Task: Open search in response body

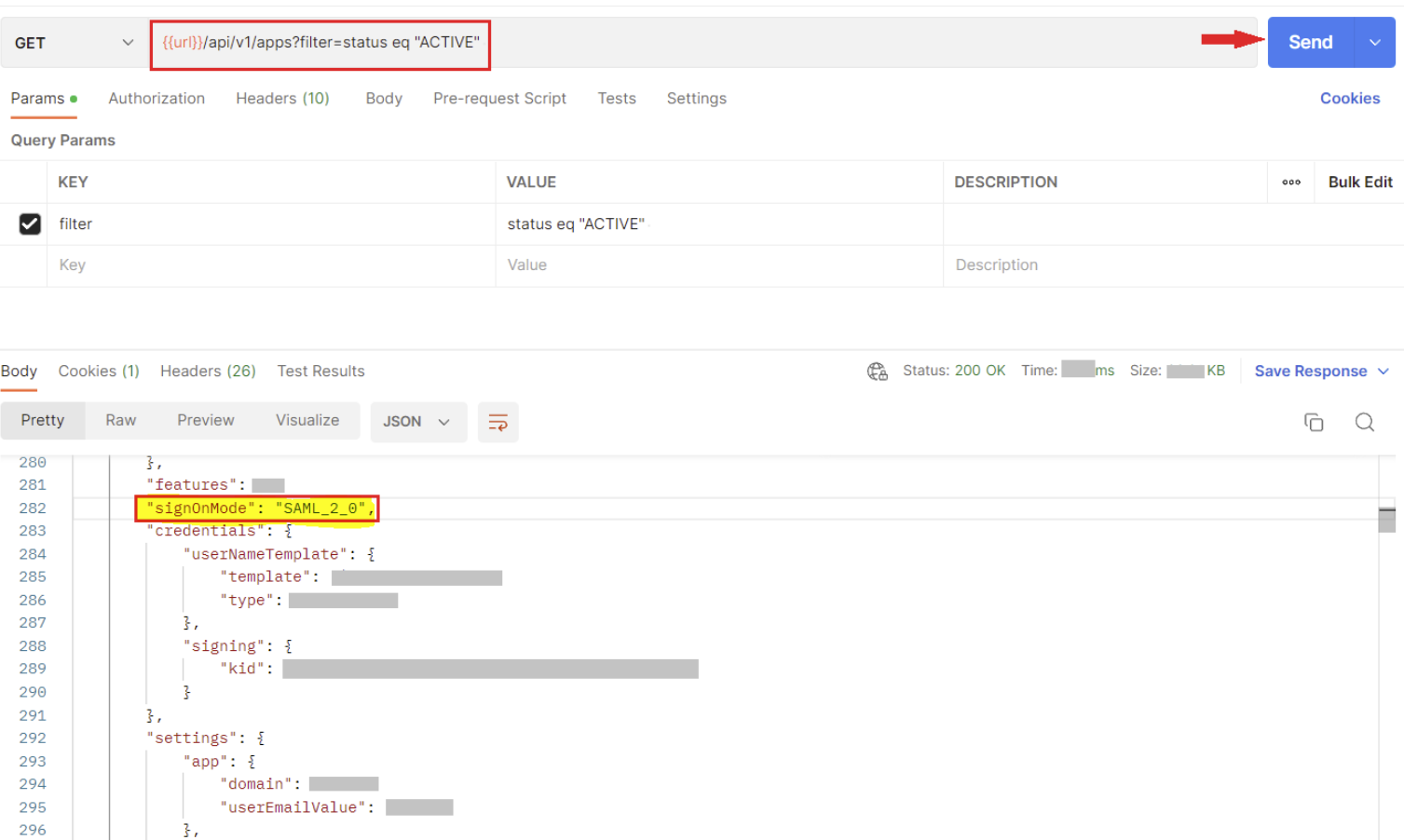Action: pos(1364,422)
